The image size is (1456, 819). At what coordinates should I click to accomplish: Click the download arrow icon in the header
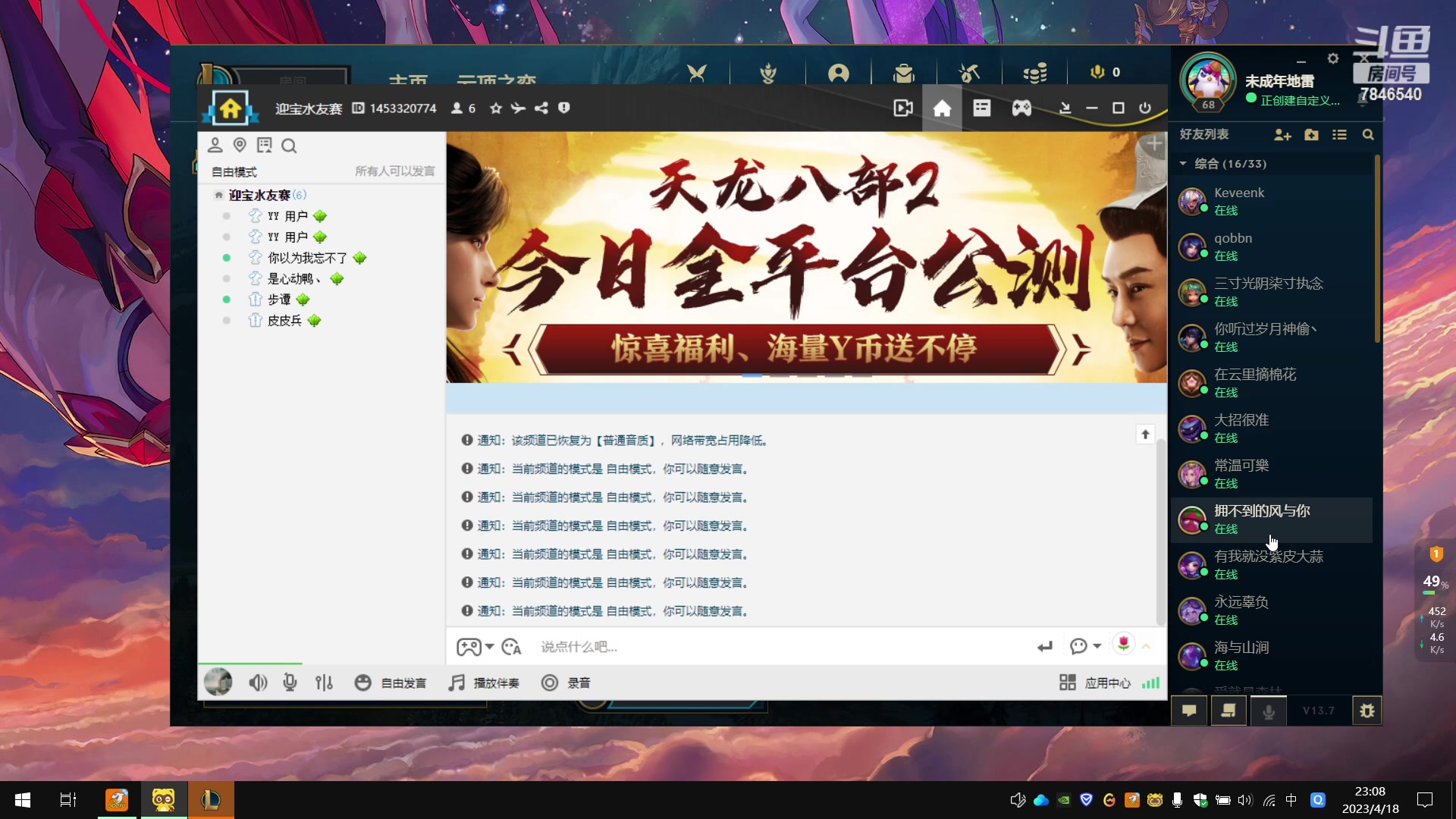click(1065, 108)
